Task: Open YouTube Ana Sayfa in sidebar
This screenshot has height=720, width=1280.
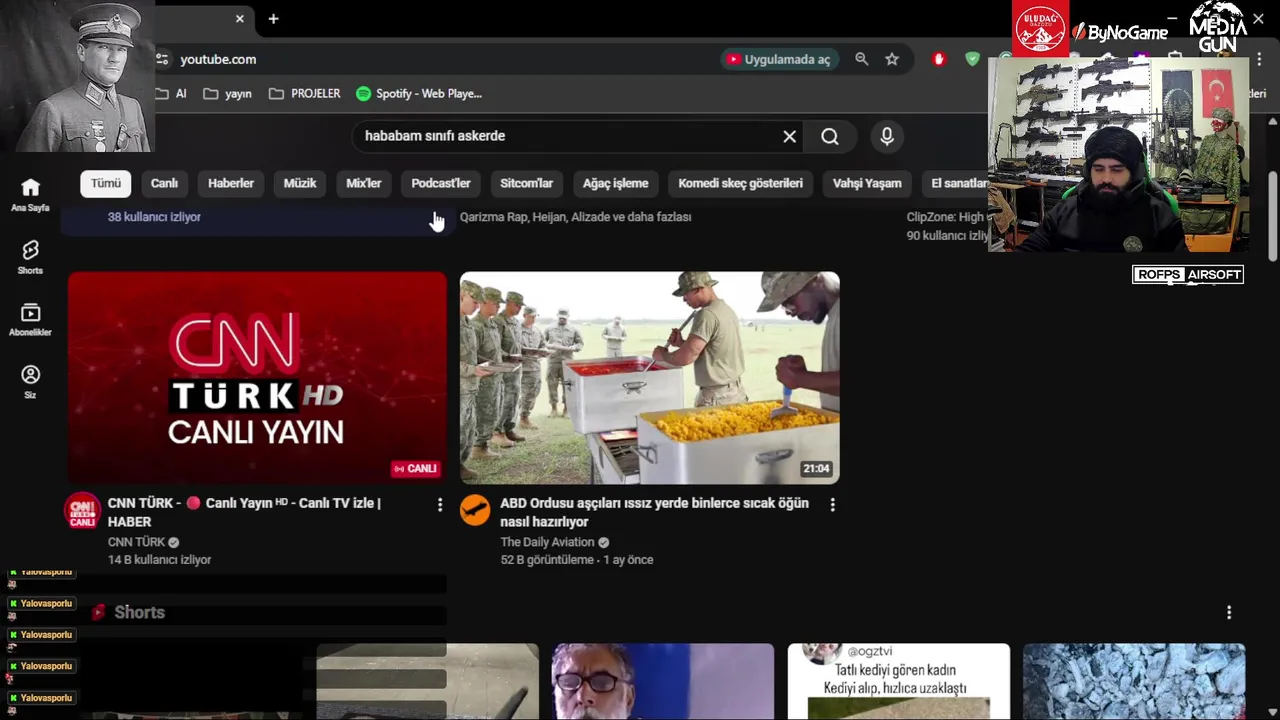Action: 30,194
